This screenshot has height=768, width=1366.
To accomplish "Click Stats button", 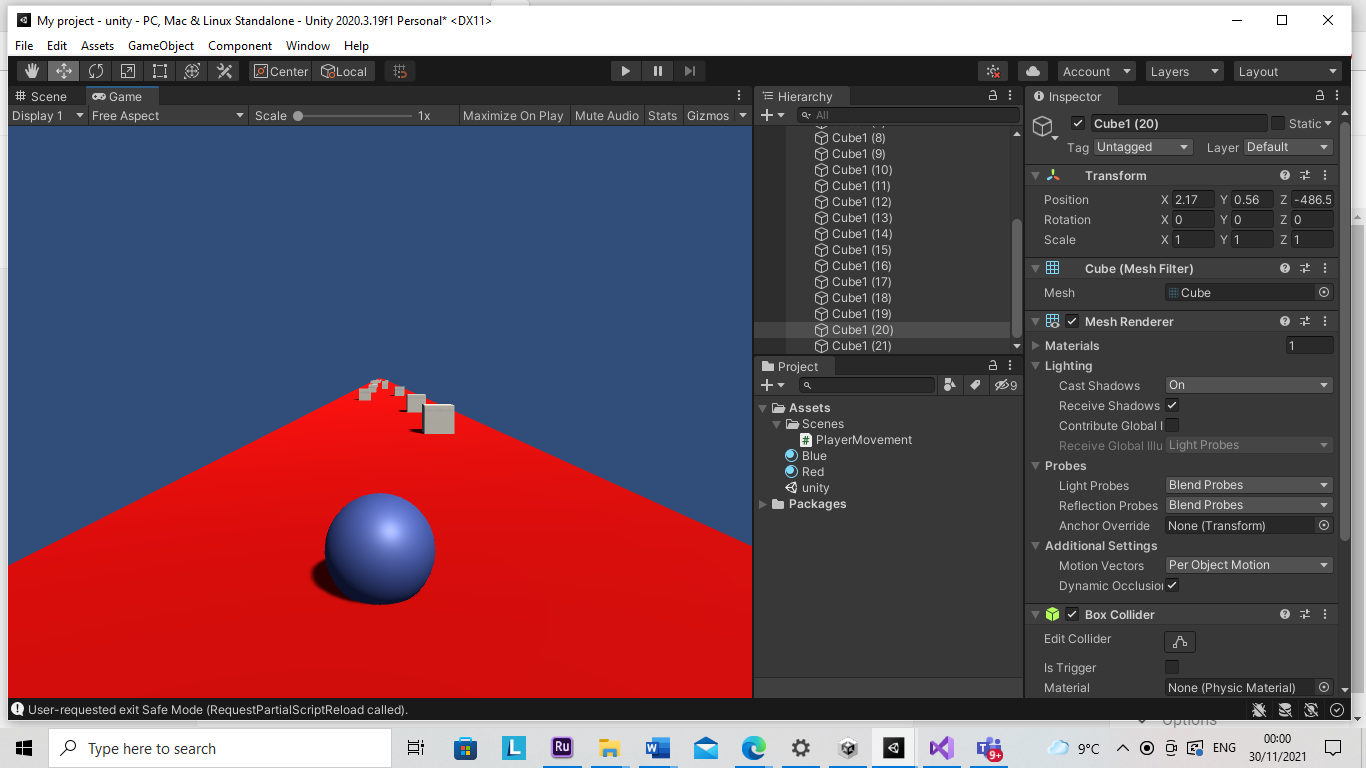I will [x=662, y=115].
